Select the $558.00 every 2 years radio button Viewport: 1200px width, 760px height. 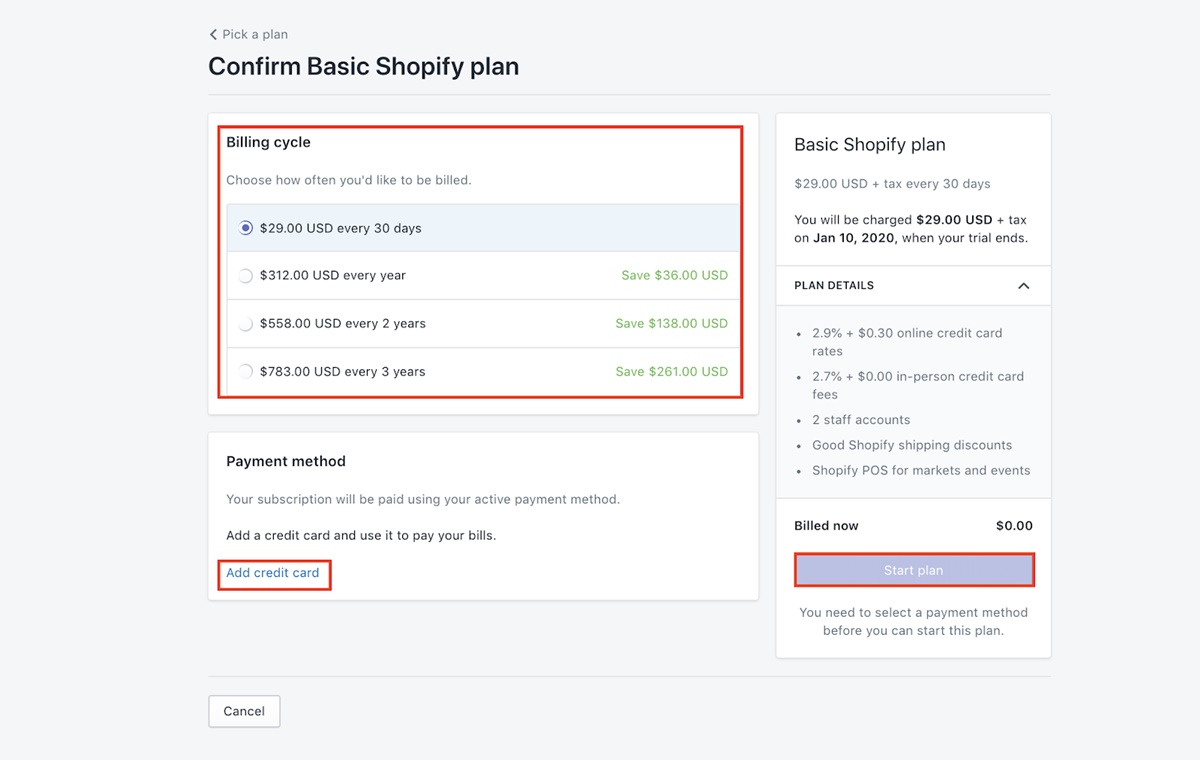pos(246,324)
